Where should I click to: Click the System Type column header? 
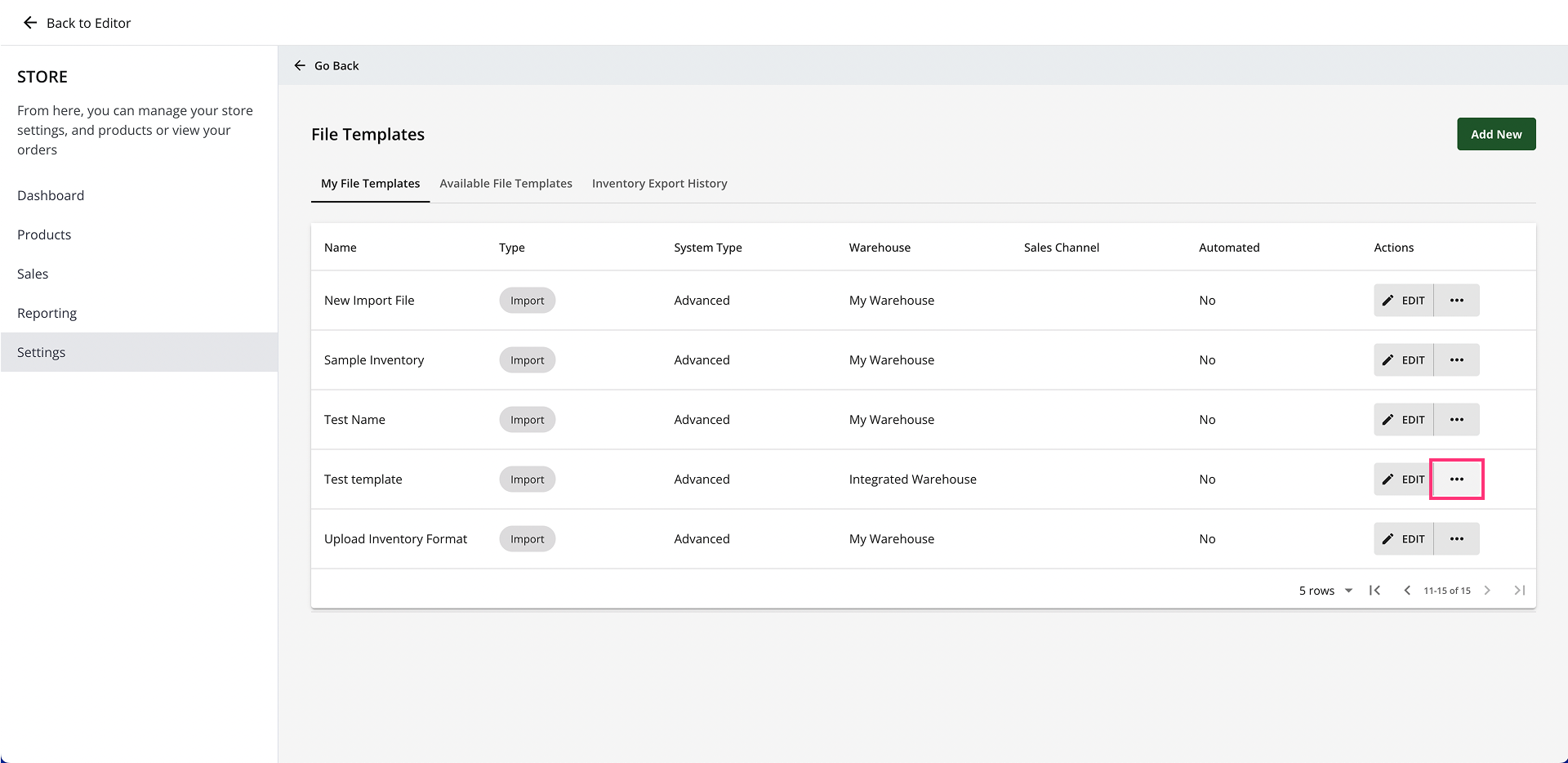[x=708, y=248]
